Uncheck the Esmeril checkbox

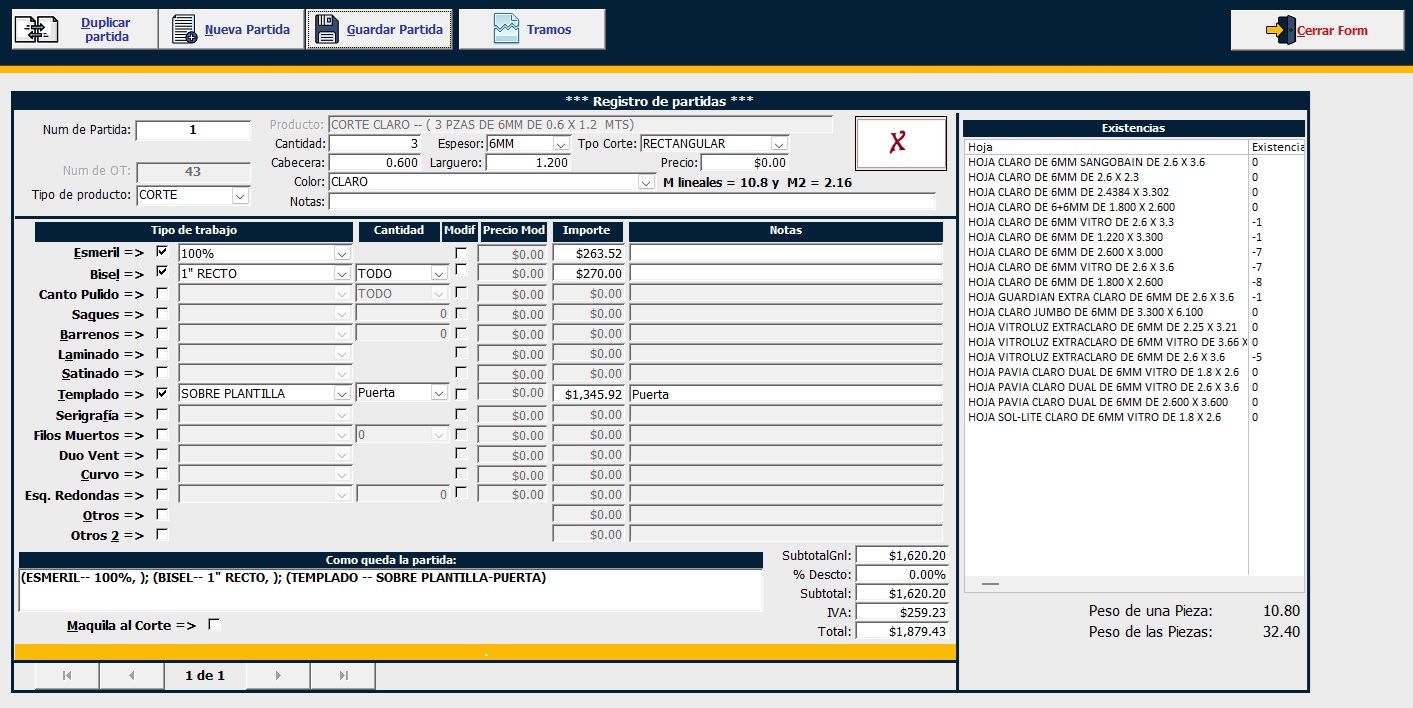pyautogui.click(x=162, y=253)
